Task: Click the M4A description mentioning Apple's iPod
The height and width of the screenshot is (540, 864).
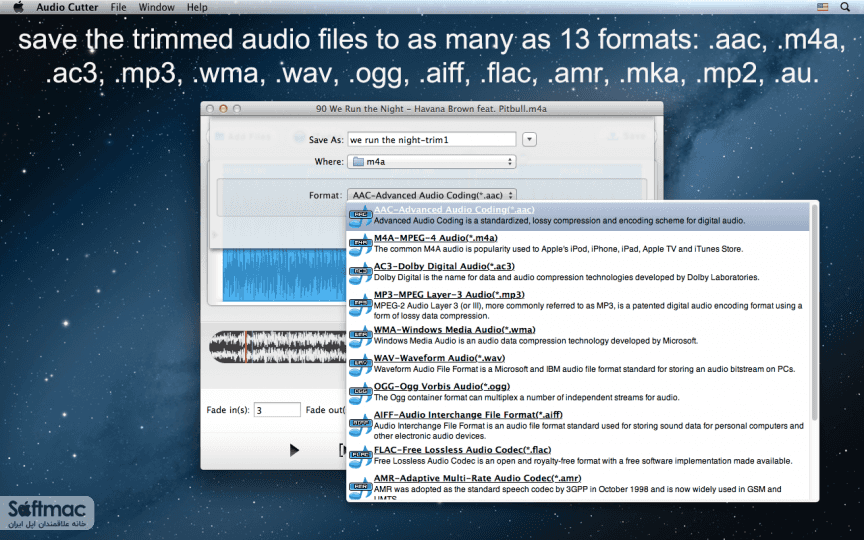Action: pos(558,249)
